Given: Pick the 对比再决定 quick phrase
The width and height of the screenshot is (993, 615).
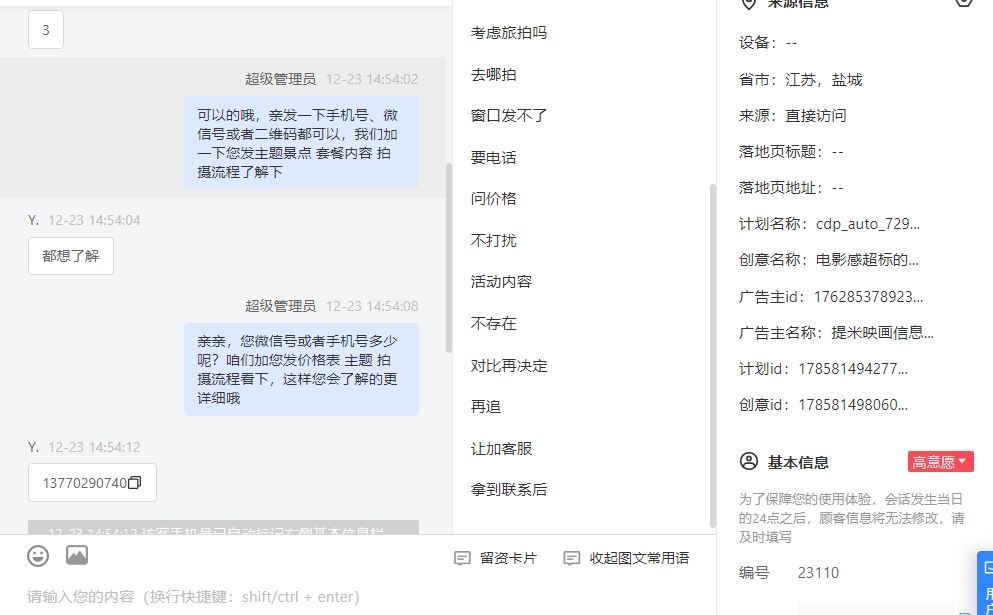Looking at the screenshot, I should pyautogui.click(x=509, y=366).
